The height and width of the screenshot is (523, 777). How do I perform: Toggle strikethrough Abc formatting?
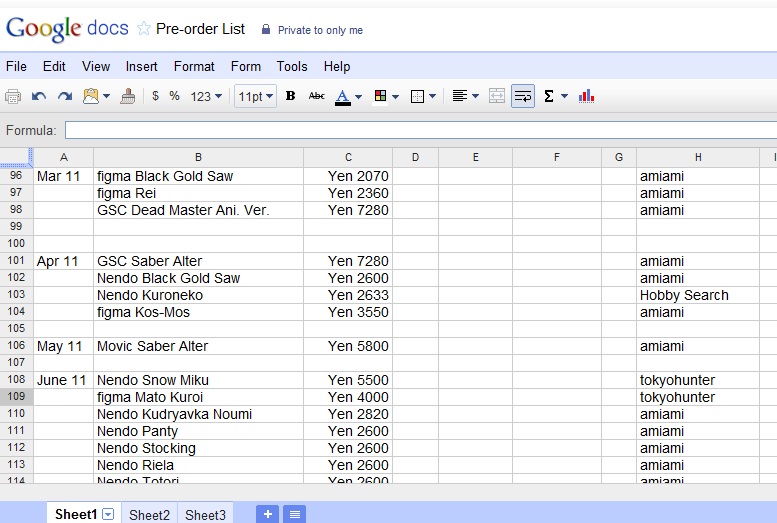317,96
